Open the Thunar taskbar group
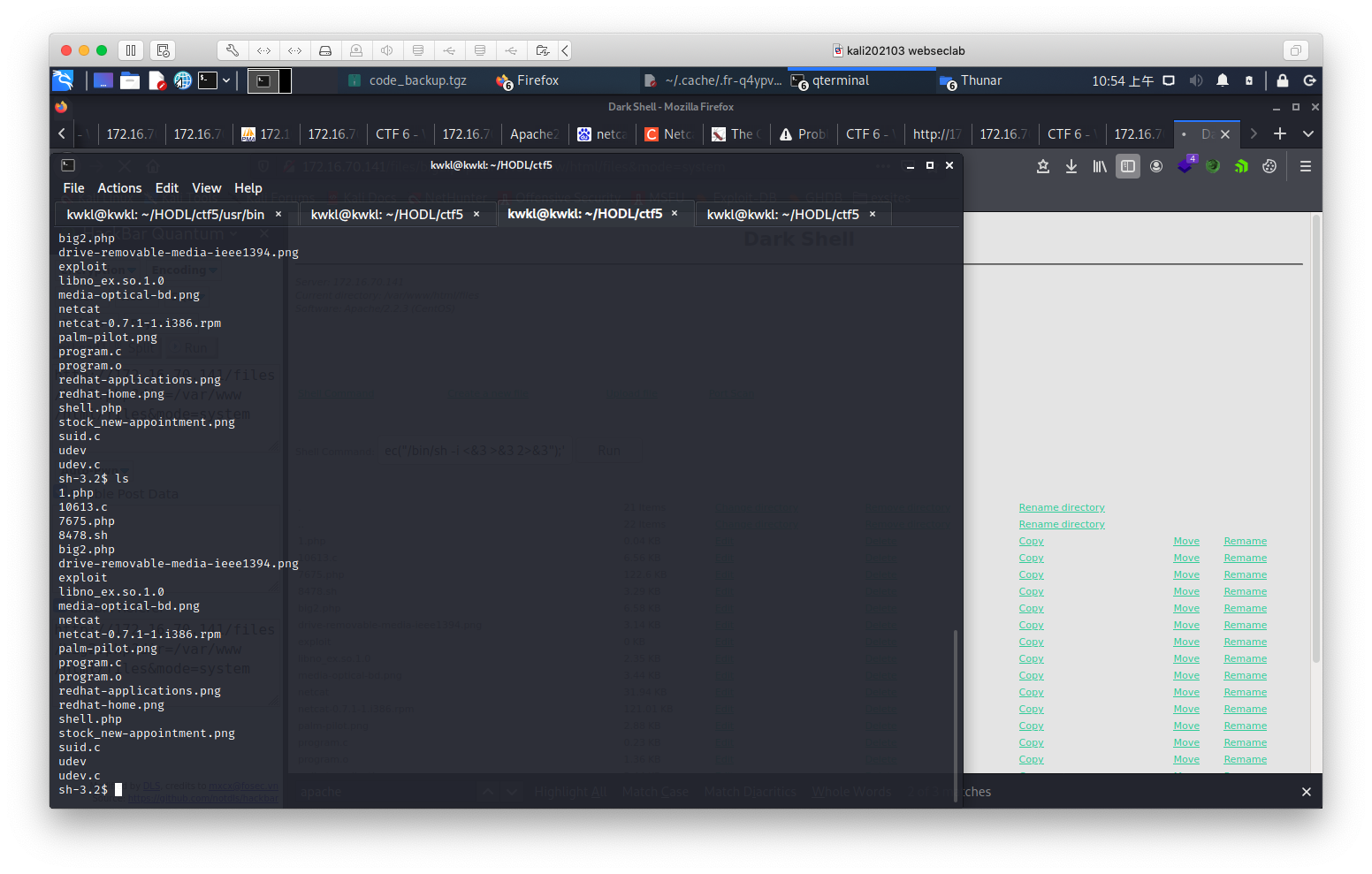The image size is (1372, 874). pyautogui.click(x=971, y=80)
